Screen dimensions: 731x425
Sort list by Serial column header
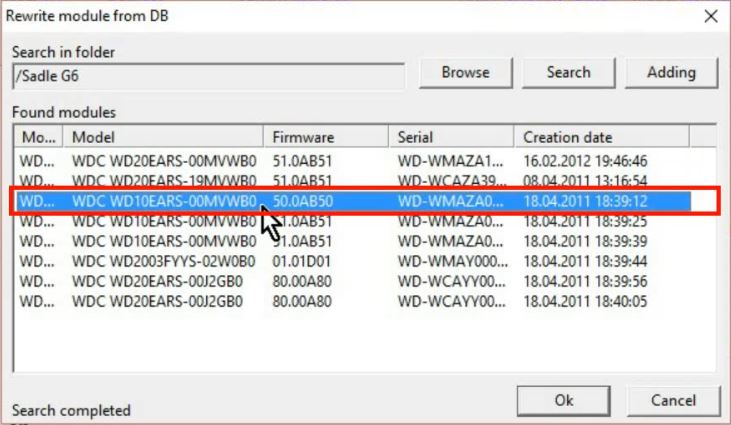click(x=452, y=137)
